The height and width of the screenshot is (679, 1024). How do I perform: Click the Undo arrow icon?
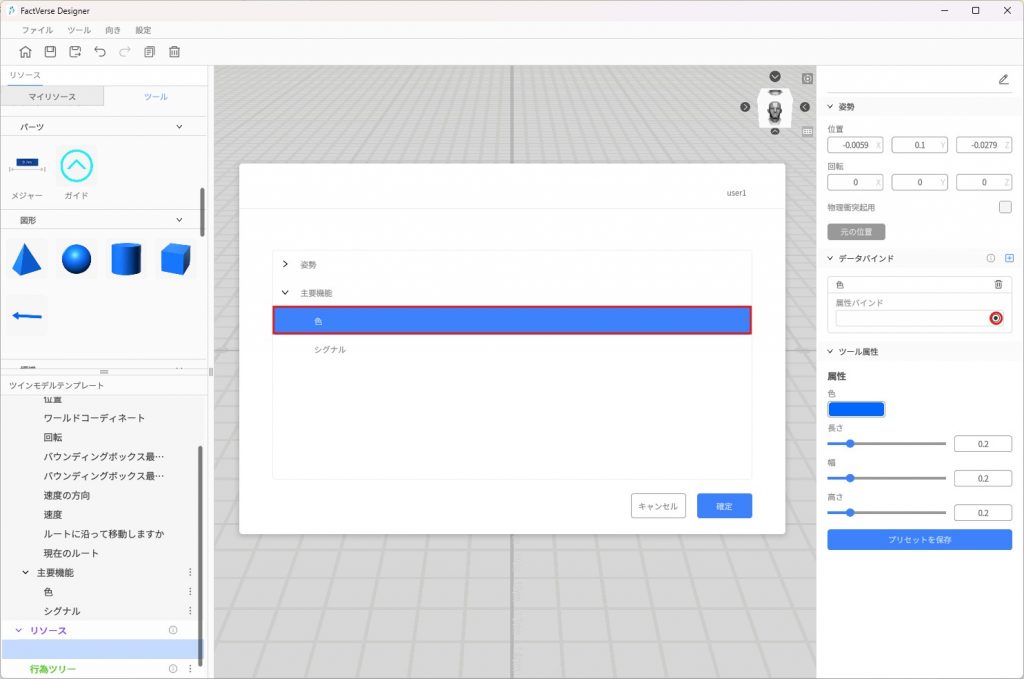(x=100, y=52)
